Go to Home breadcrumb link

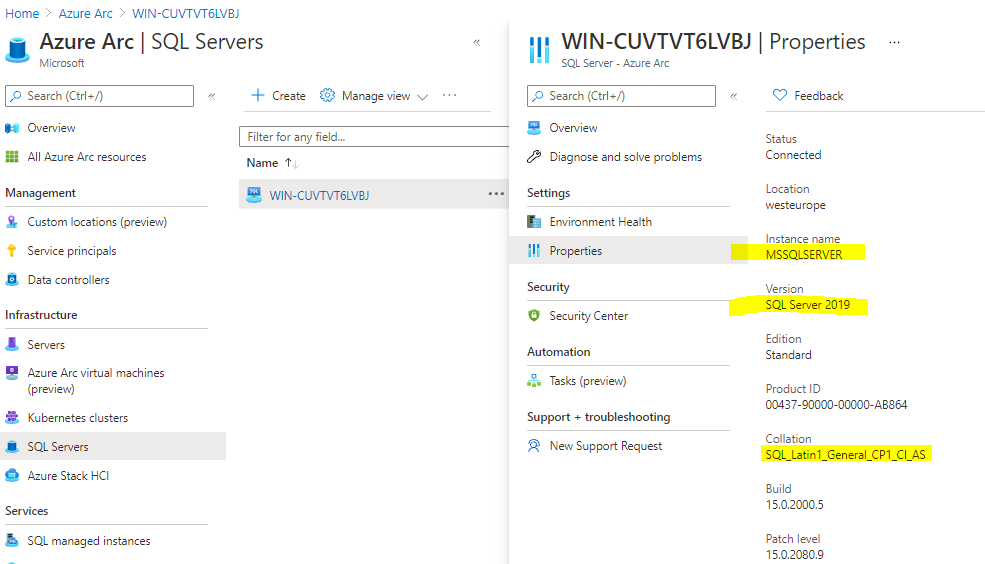click(22, 14)
